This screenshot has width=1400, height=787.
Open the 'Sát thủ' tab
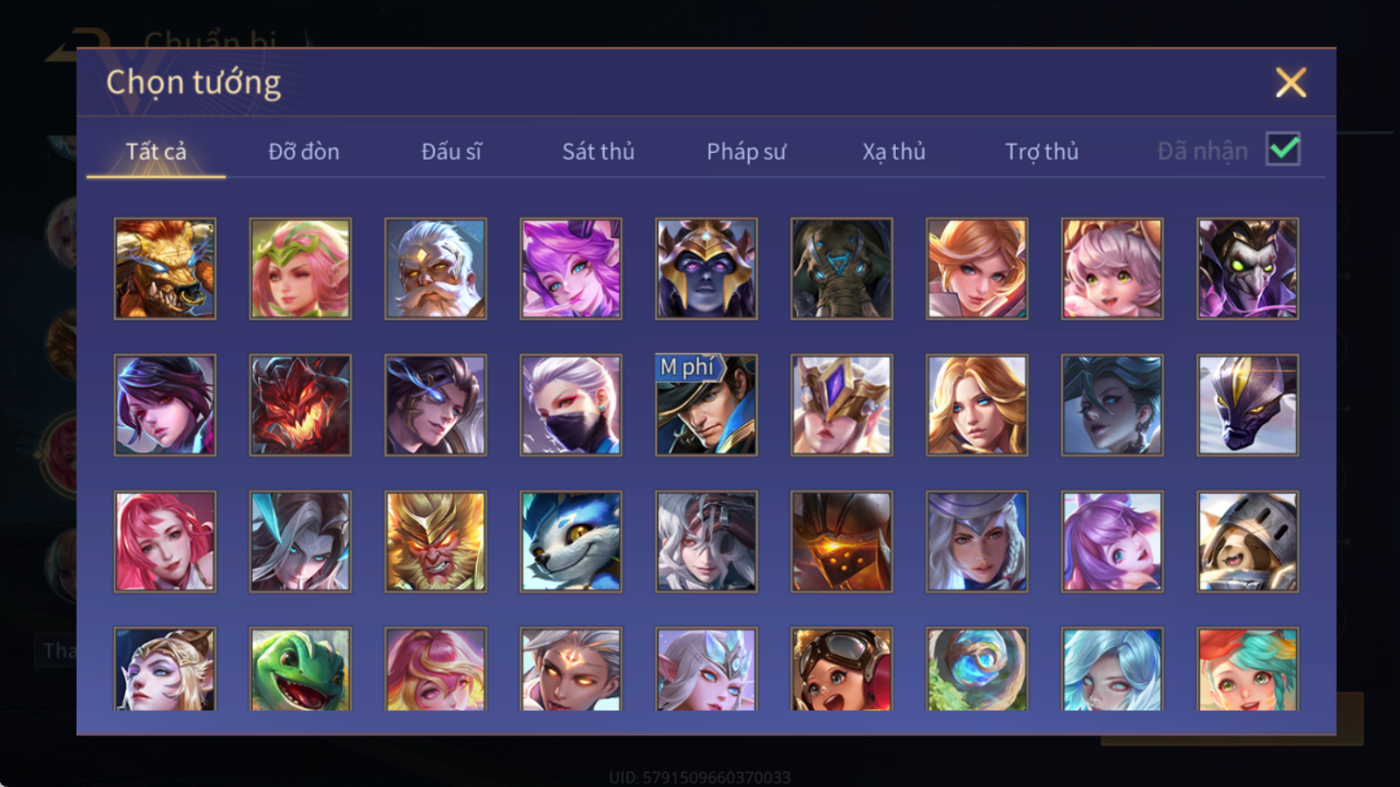pos(598,151)
